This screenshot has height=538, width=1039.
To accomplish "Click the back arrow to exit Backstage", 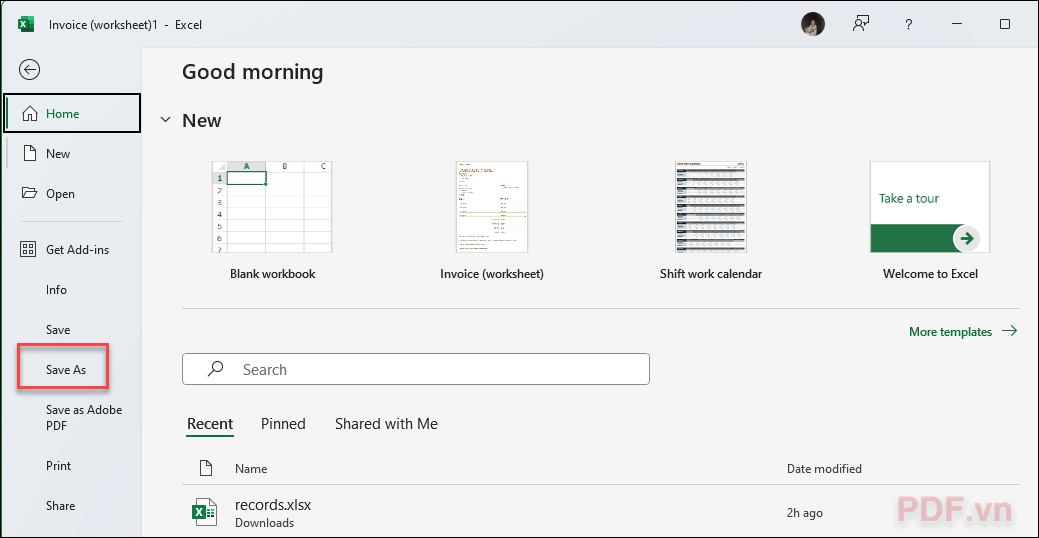I will 30,69.
